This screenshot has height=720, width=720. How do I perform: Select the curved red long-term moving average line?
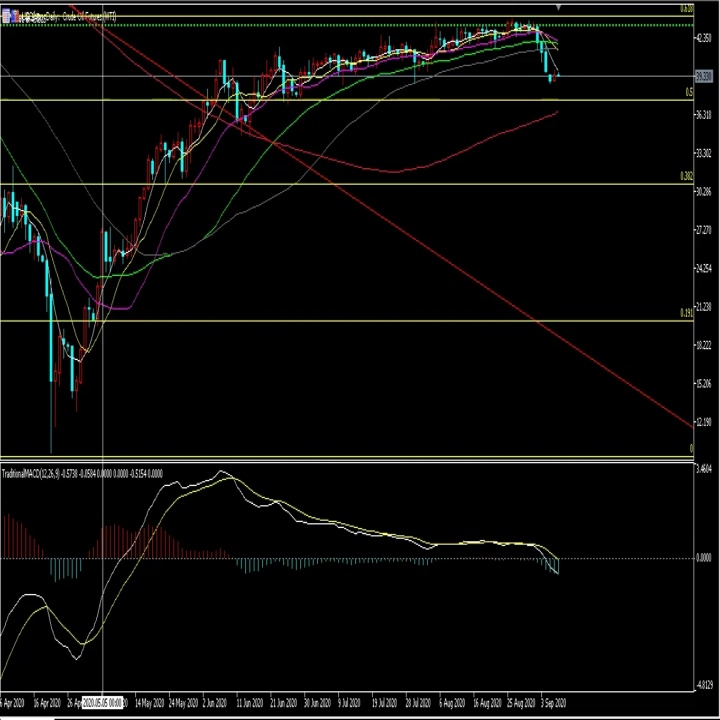coord(395,172)
